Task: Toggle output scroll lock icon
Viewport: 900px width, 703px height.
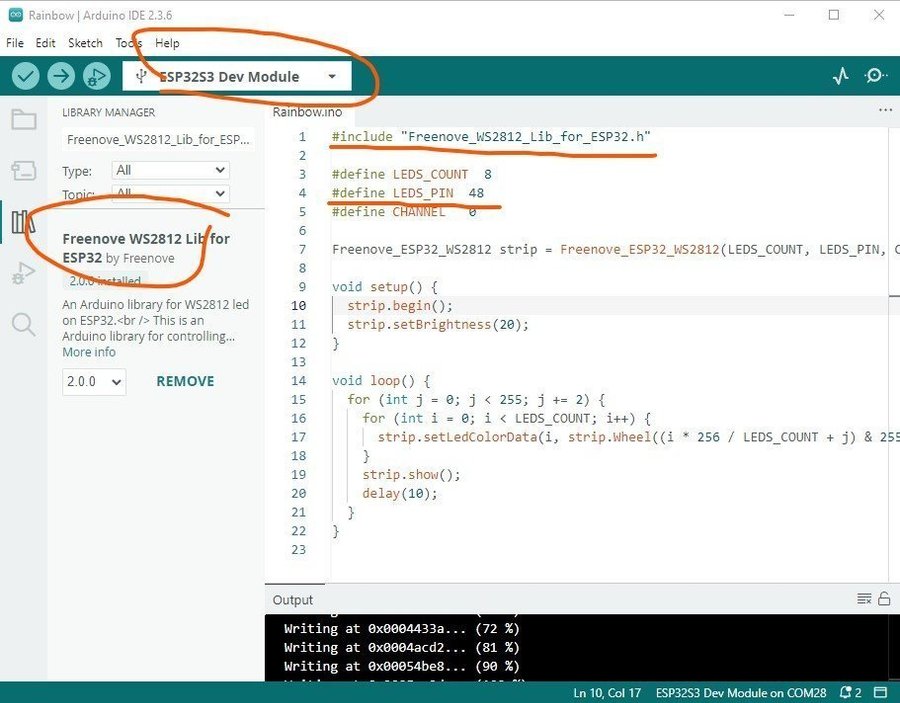Action: click(884, 599)
